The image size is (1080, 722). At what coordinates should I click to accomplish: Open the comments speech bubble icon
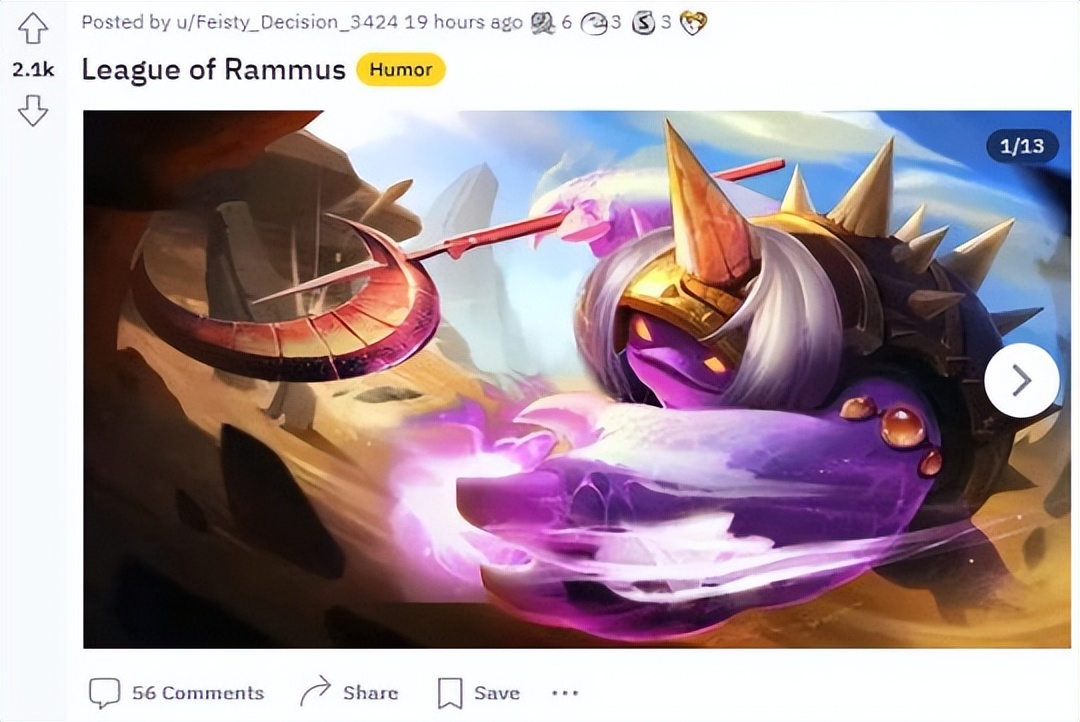pos(105,693)
